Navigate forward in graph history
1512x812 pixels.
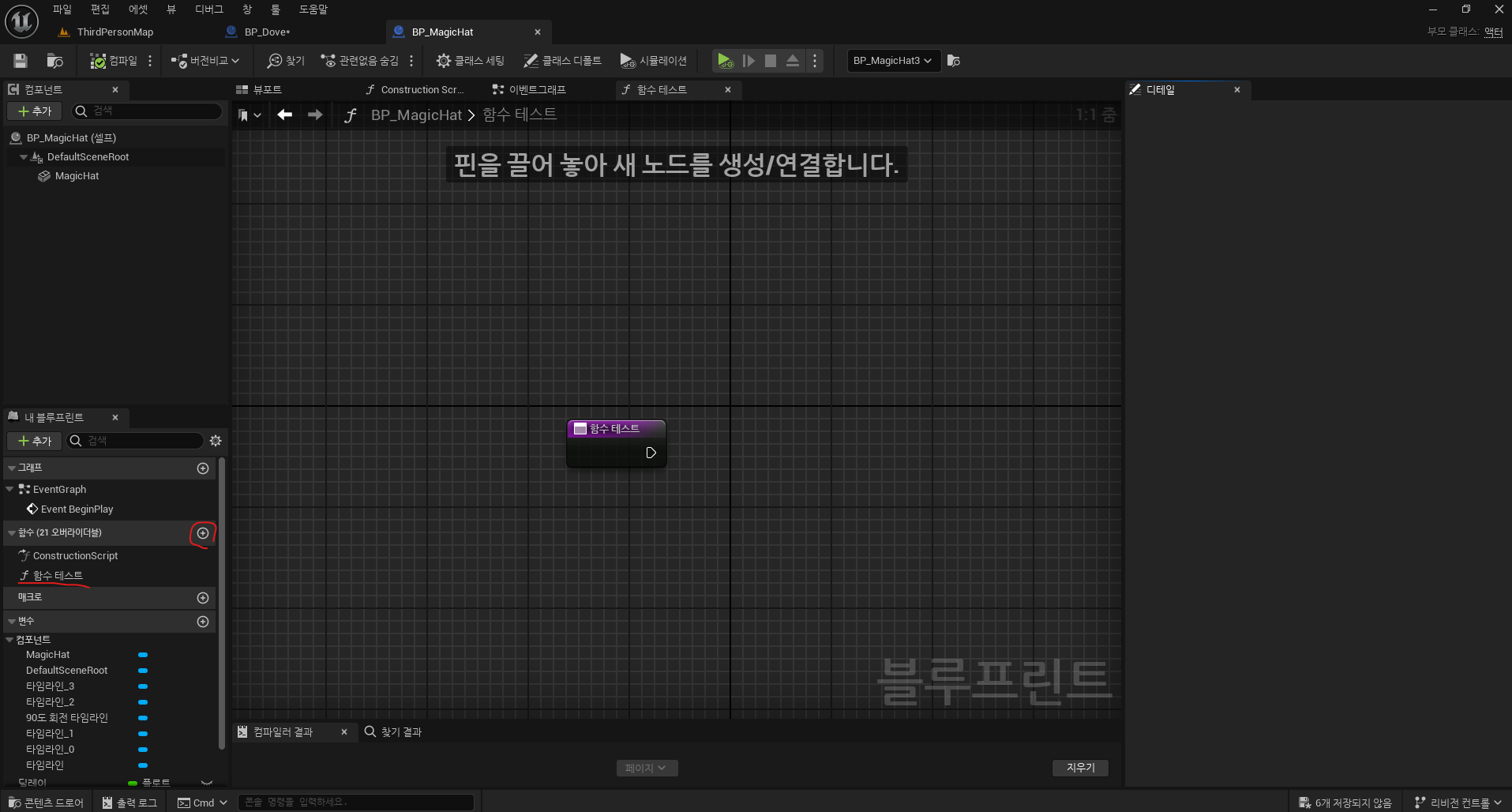[x=315, y=115]
